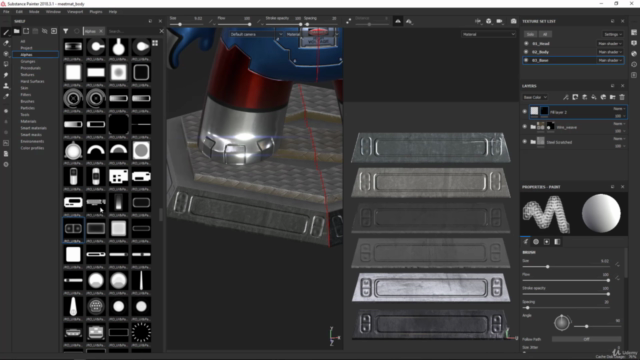Remove the Alphas filter tag
640x360 pixels.
click(101, 31)
